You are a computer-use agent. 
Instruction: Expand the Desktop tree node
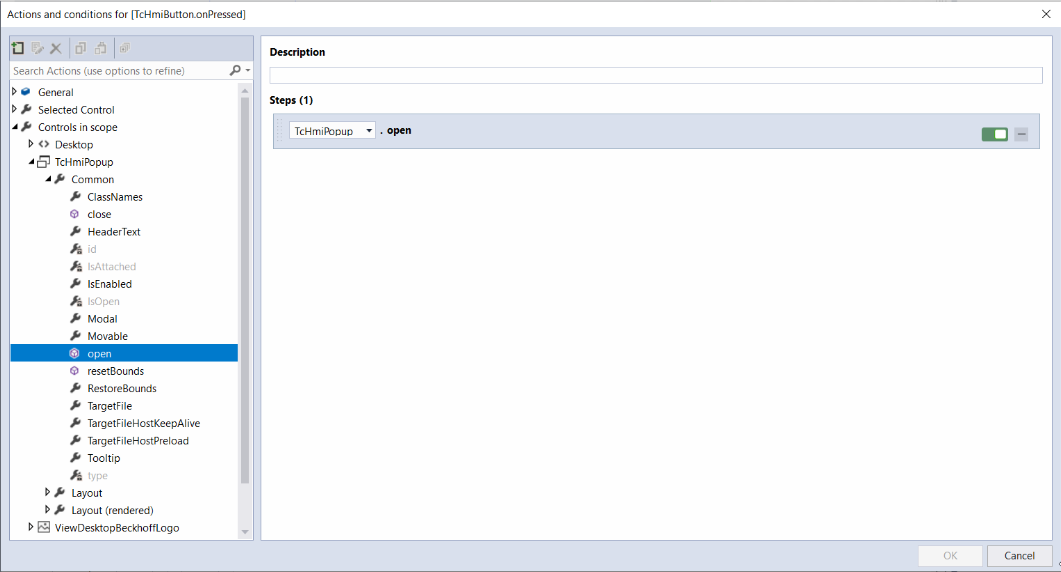point(30,144)
